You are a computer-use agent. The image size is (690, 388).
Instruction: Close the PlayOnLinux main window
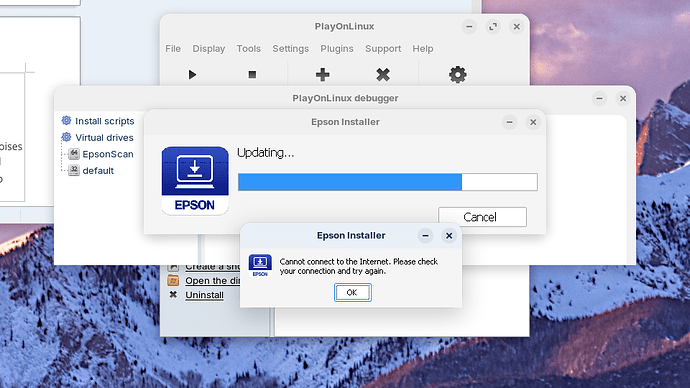click(517, 27)
